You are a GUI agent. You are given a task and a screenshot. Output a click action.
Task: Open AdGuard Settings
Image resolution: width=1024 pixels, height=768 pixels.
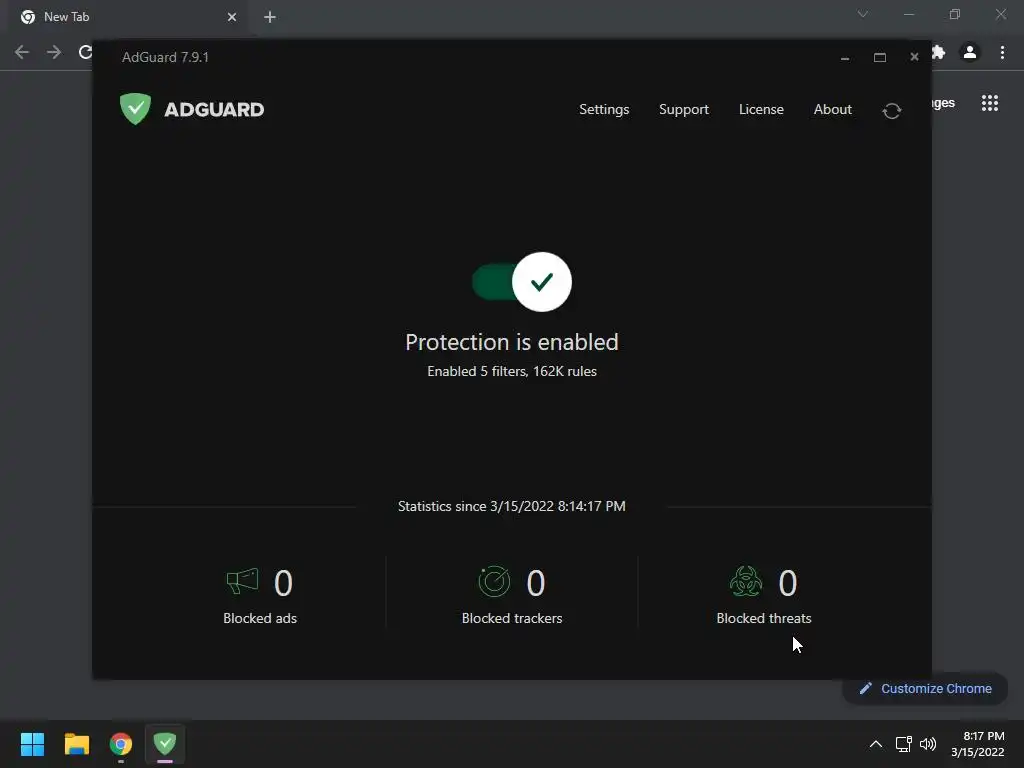[604, 110]
